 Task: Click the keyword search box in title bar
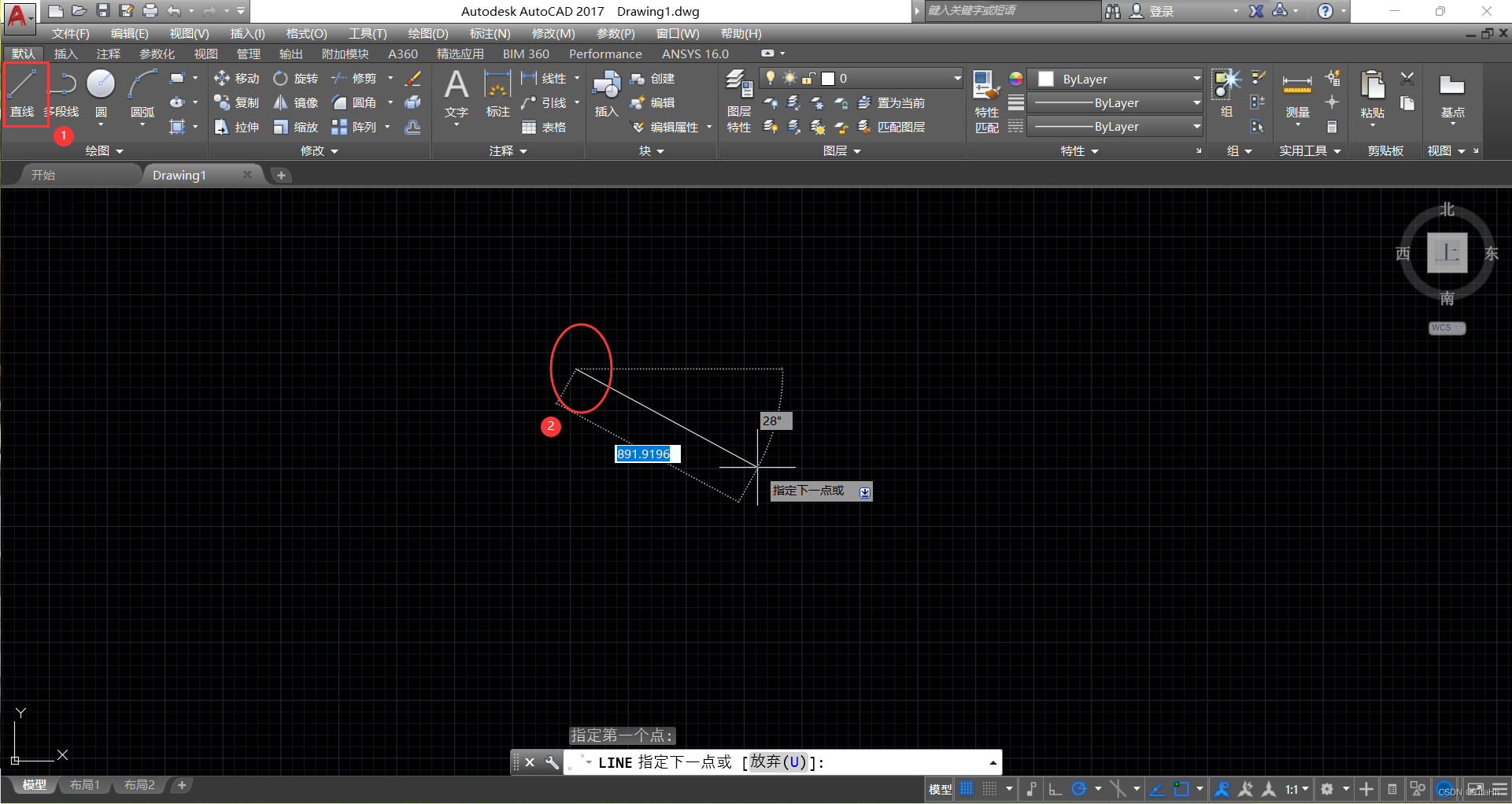(x=1012, y=11)
